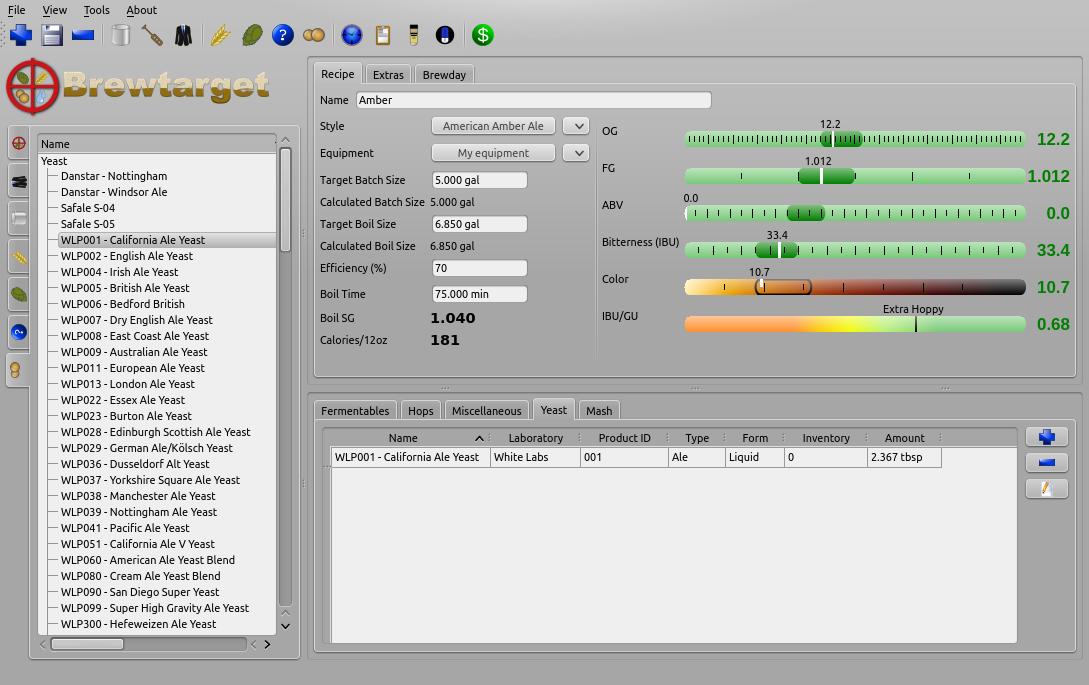Open the Tools menu
Screen dimensions: 1089x685
coord(96,10)
